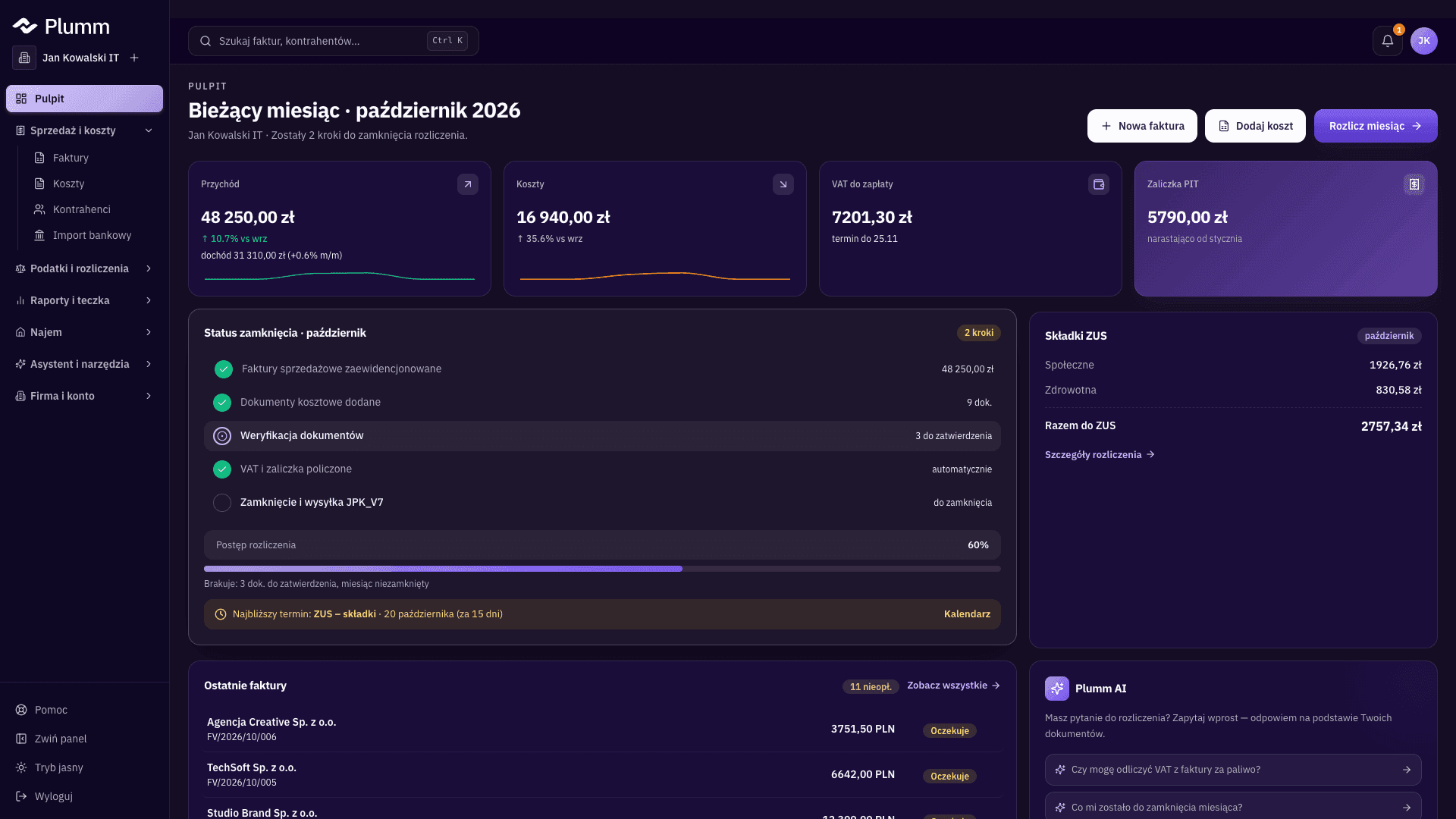Collapse the sidebar with Zwiń panel
This screenshot has width=1456, height=819.
tap(84, 739)
